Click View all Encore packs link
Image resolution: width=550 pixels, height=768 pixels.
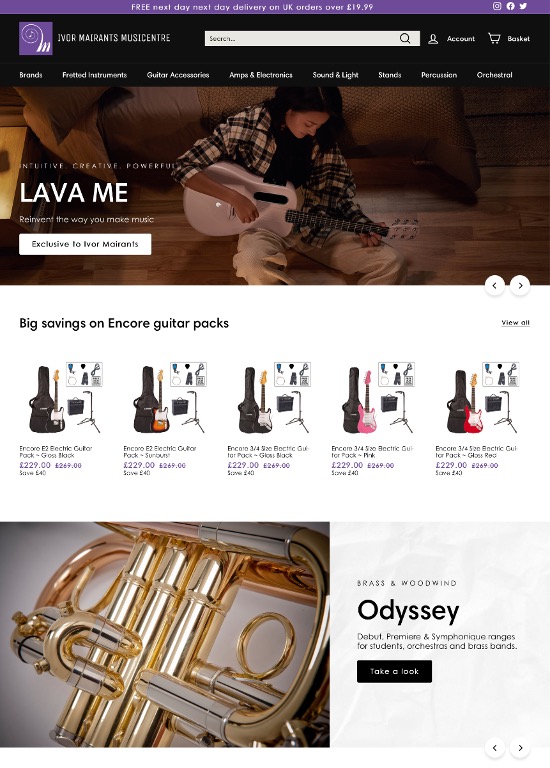(515, 323)
